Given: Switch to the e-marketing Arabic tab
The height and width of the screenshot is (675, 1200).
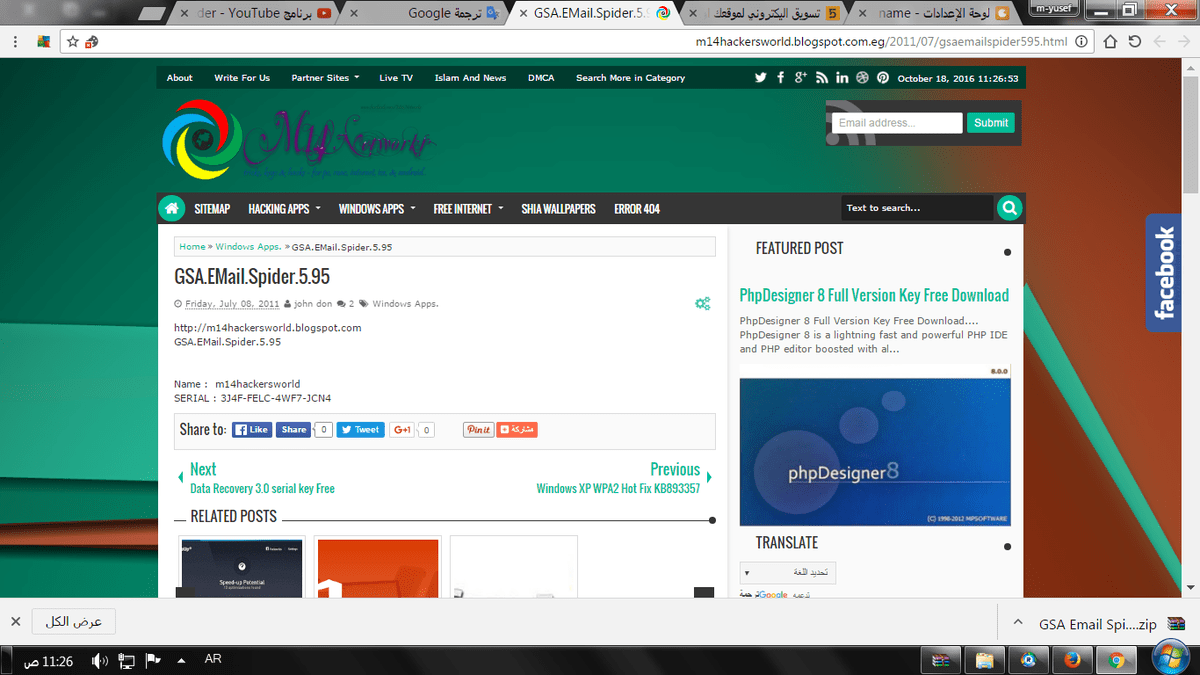Looking at the screenshot, I should coord(768,14).
